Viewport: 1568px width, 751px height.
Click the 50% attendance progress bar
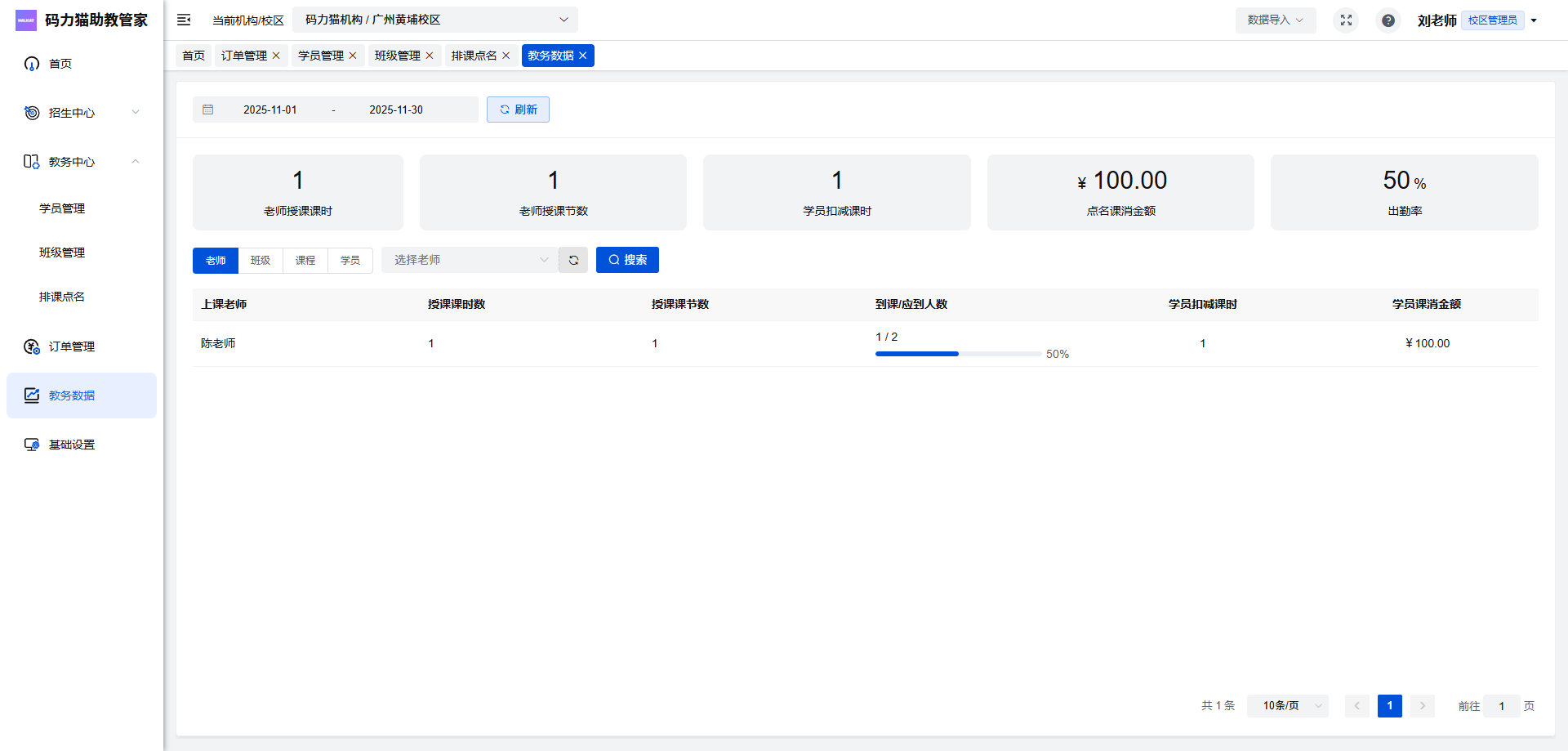(958, 354)
